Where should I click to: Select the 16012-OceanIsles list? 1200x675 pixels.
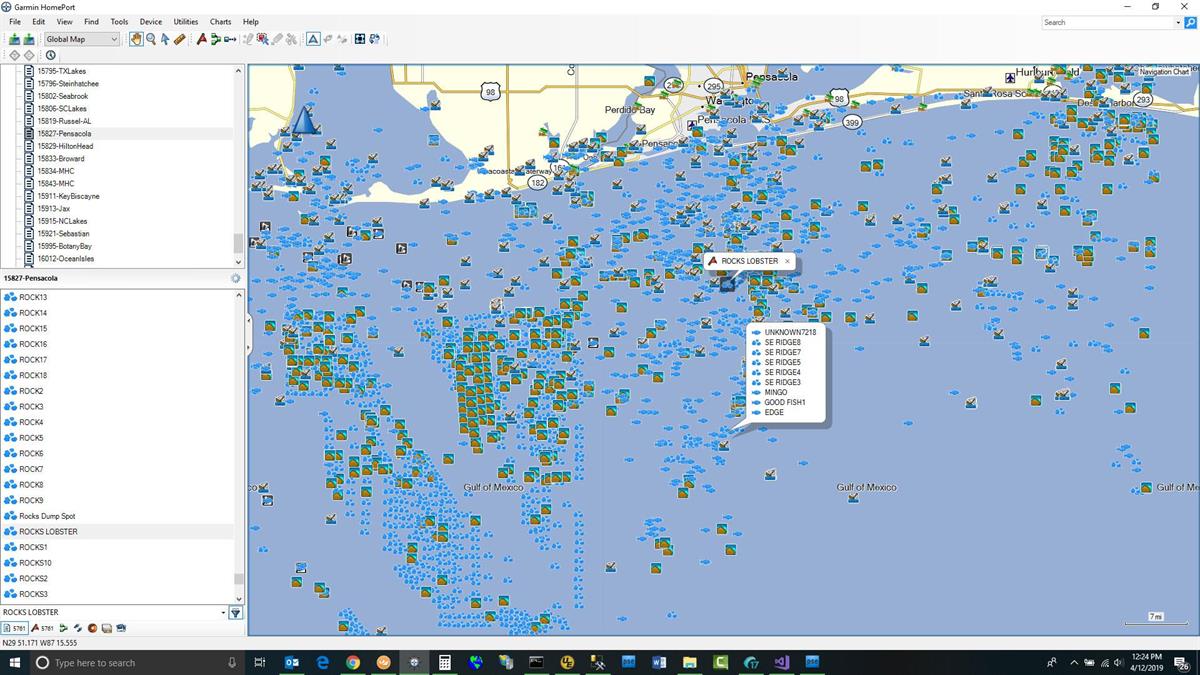tap(66, 258)
